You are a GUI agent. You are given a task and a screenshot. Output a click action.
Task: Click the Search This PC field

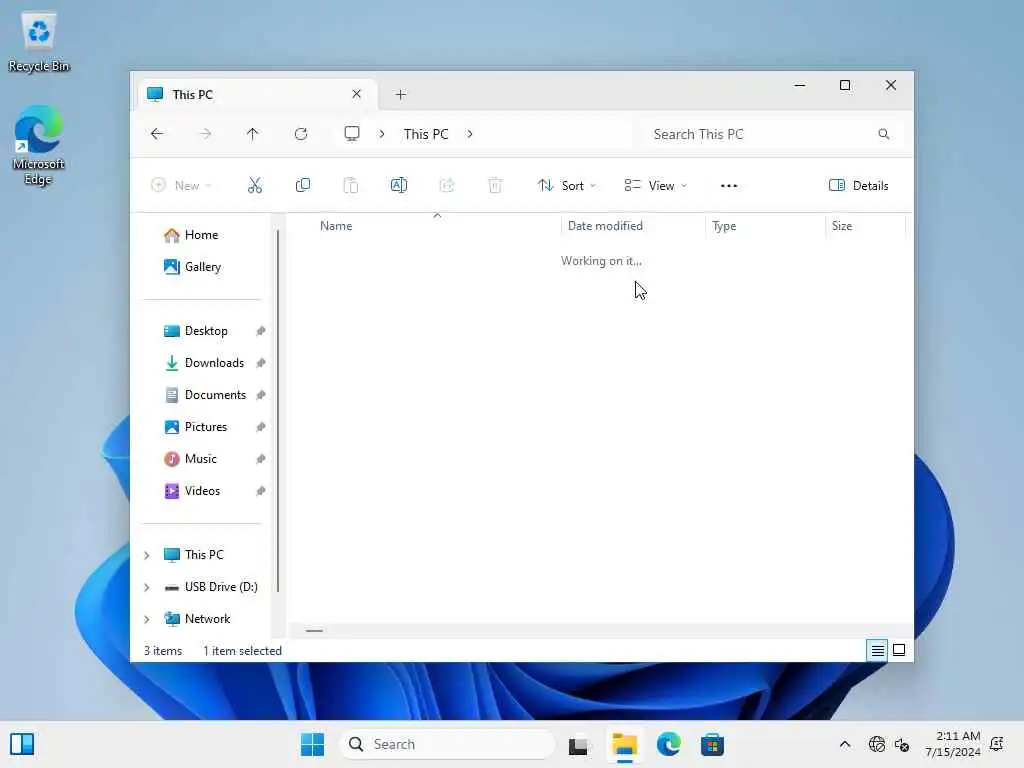[771, 134]
